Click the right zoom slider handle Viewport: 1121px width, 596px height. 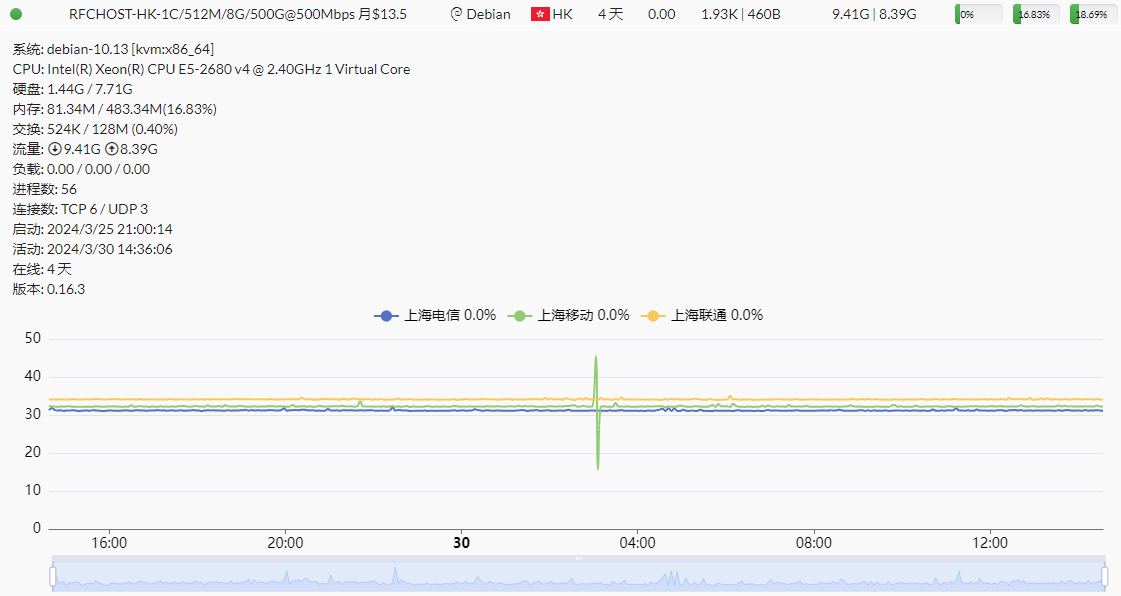pos(1104,576)
